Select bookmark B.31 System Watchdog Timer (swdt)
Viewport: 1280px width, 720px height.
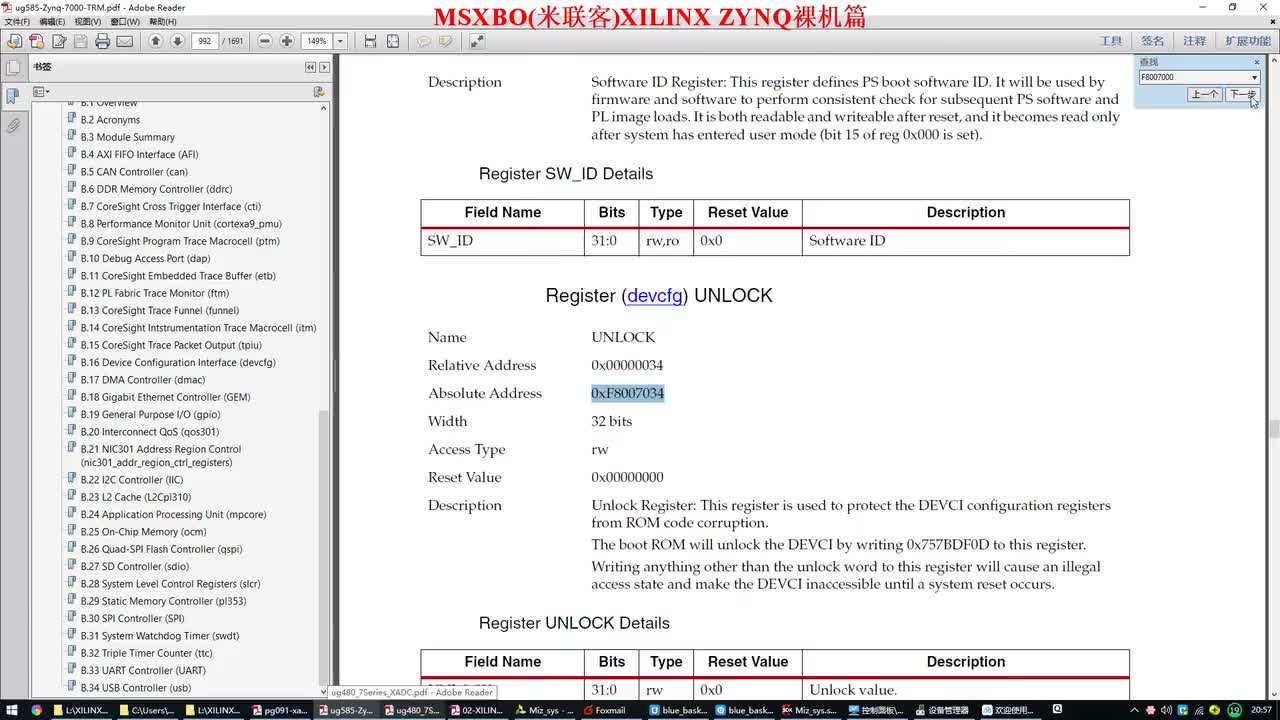click(160, 636)
